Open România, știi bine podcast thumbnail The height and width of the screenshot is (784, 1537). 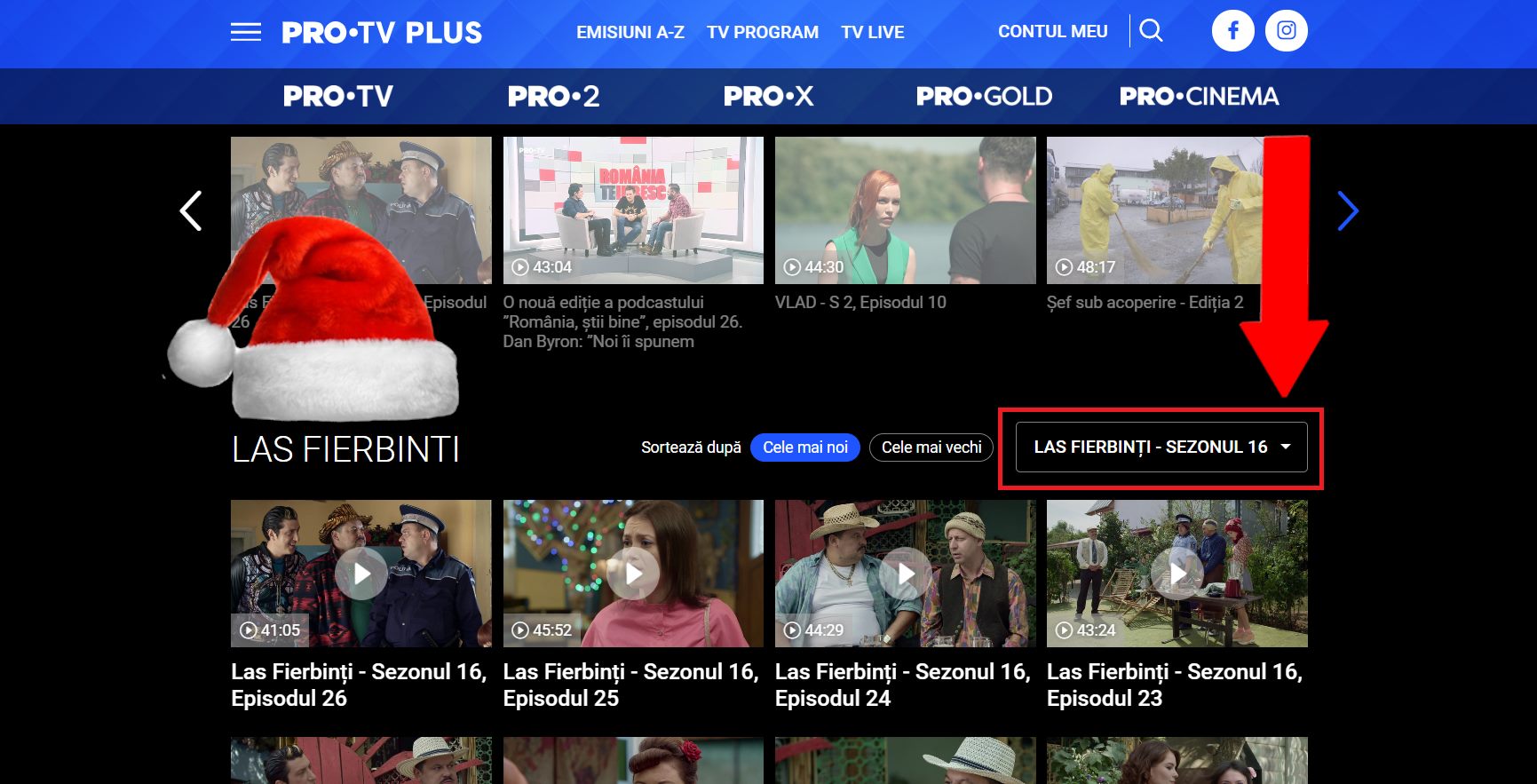click(633, 210)
